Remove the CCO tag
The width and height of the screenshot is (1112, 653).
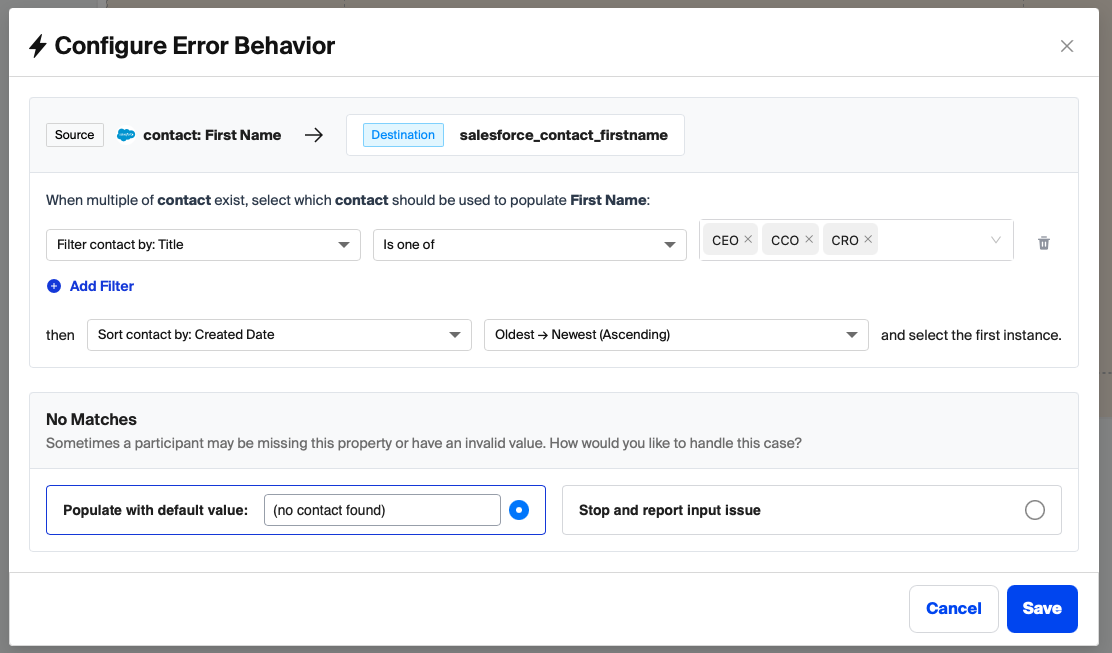(x=809, y=240)
